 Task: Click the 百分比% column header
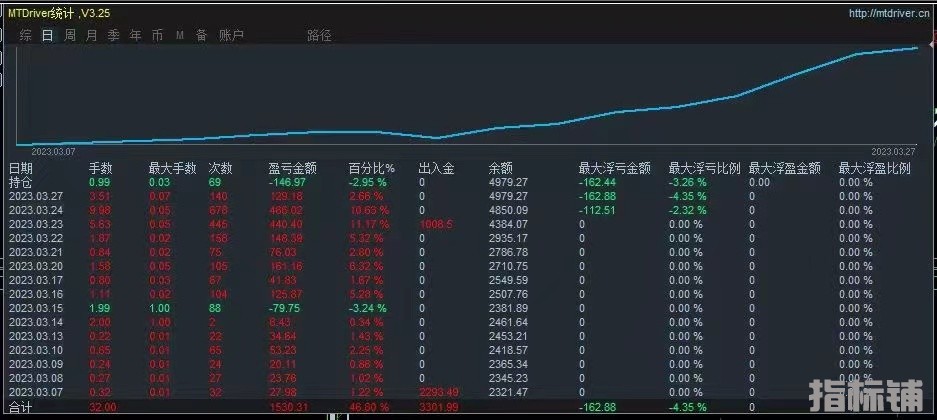point(372,169)
